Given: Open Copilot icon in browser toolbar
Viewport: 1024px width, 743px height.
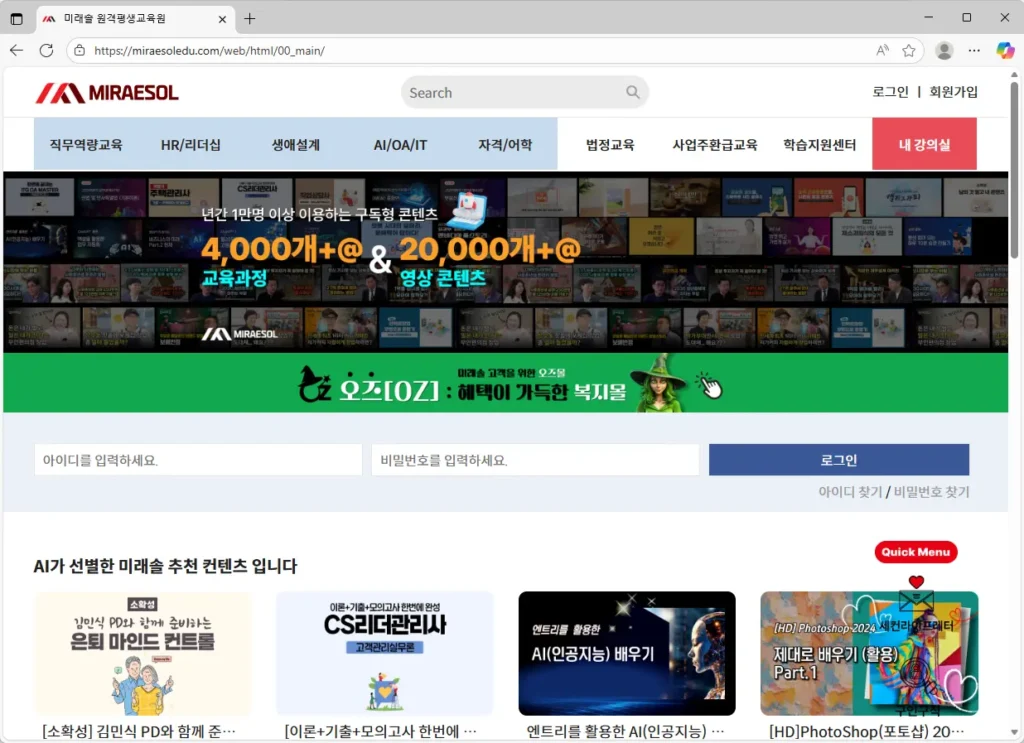Looking at the screenshot, I should click(x=1005, y=50).
